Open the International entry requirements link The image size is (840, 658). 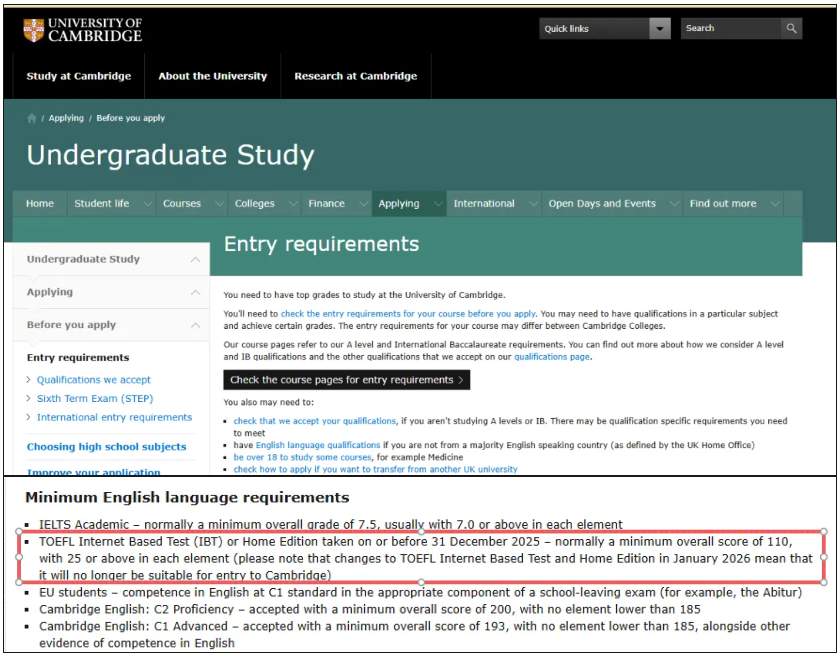pyautogui.click(x=114, y=418)
